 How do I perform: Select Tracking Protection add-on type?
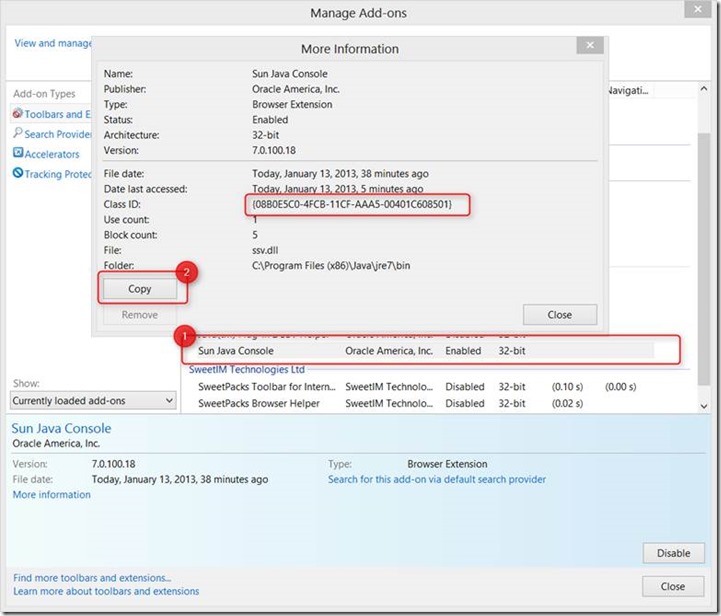(x=58, y=174)
